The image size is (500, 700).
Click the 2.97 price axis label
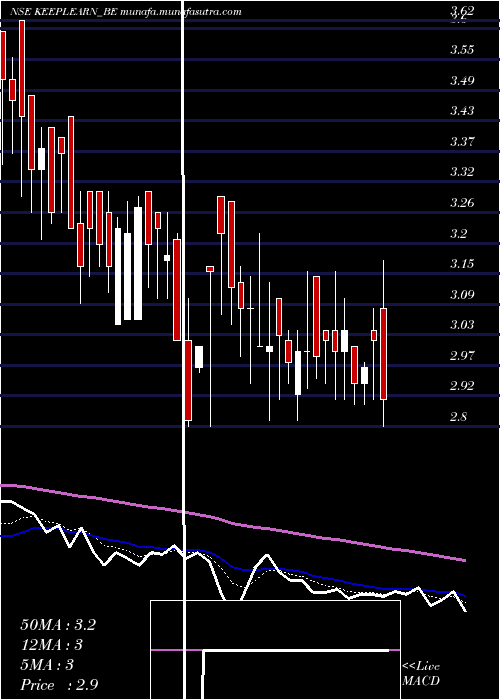pyautogui.click(x=462, y=355)
